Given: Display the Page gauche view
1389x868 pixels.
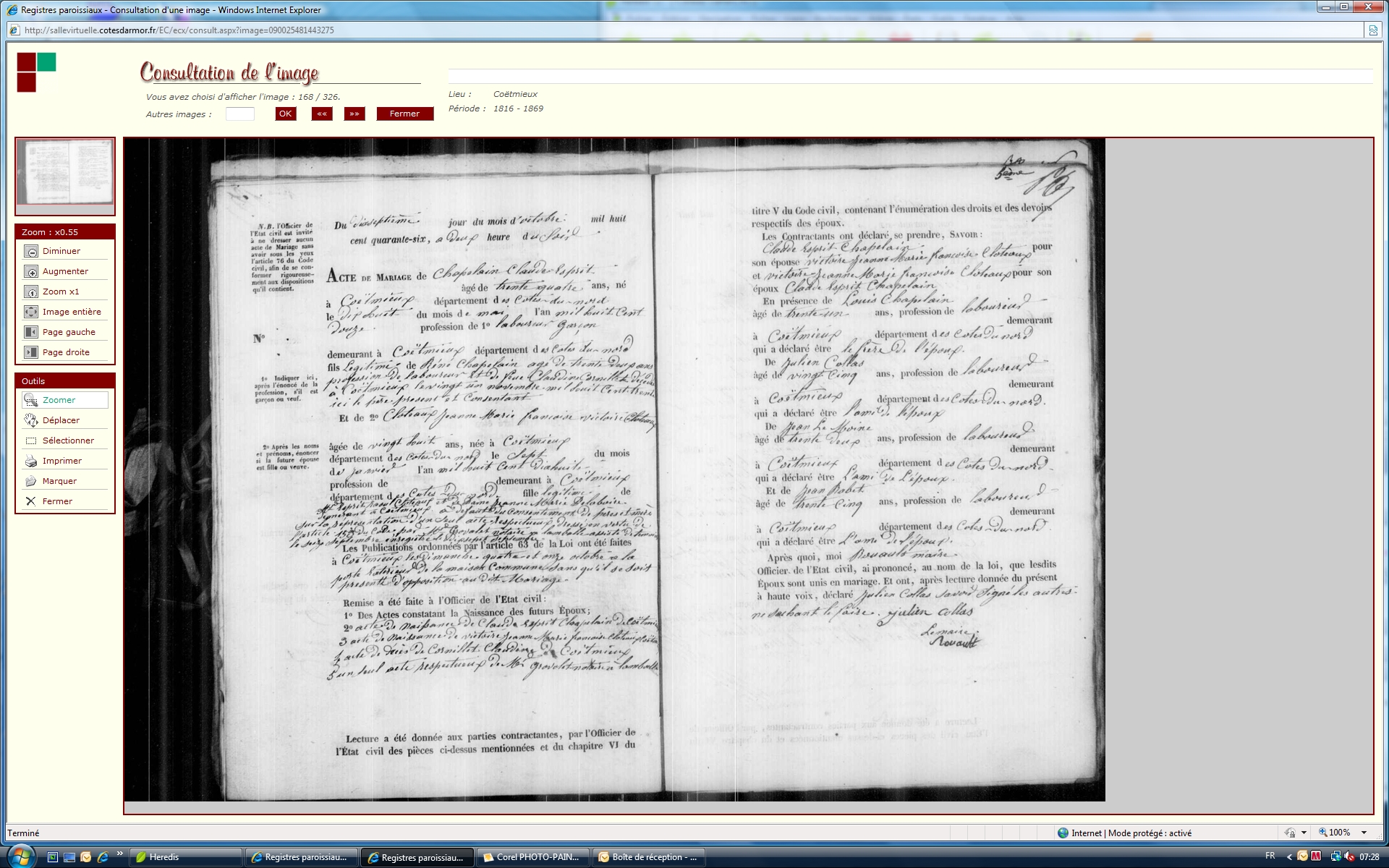Looking at the screenshot, I should point(31,332).
